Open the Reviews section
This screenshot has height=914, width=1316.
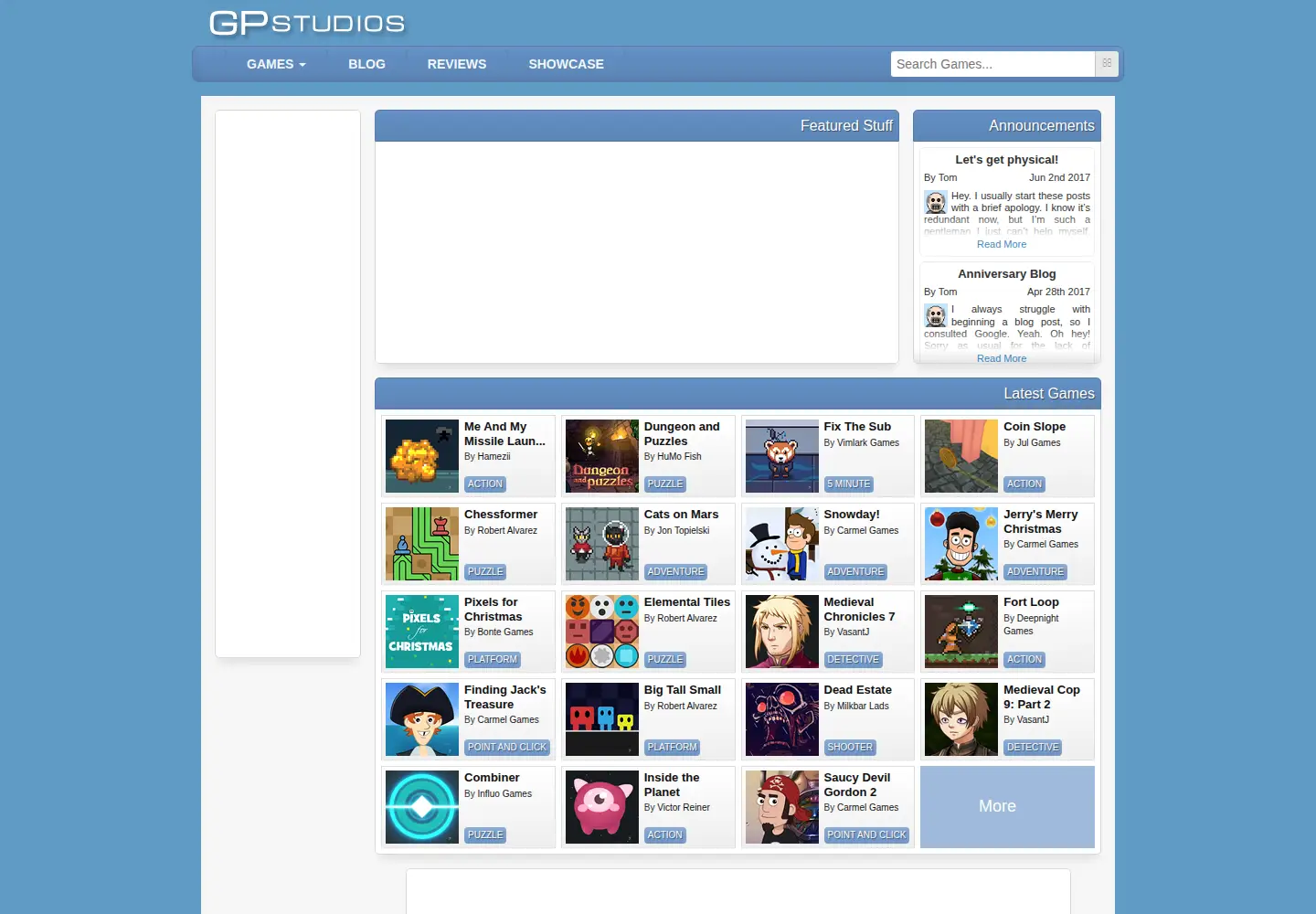pos(457,64)
